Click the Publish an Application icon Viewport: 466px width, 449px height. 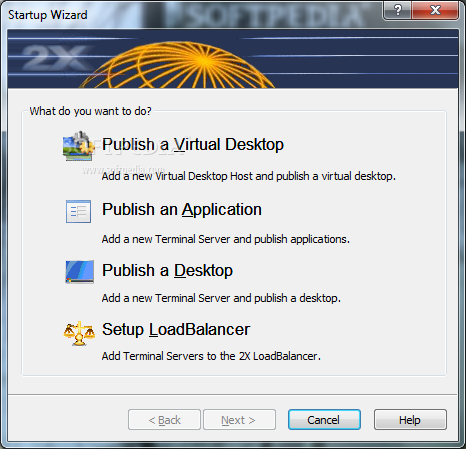78,211
